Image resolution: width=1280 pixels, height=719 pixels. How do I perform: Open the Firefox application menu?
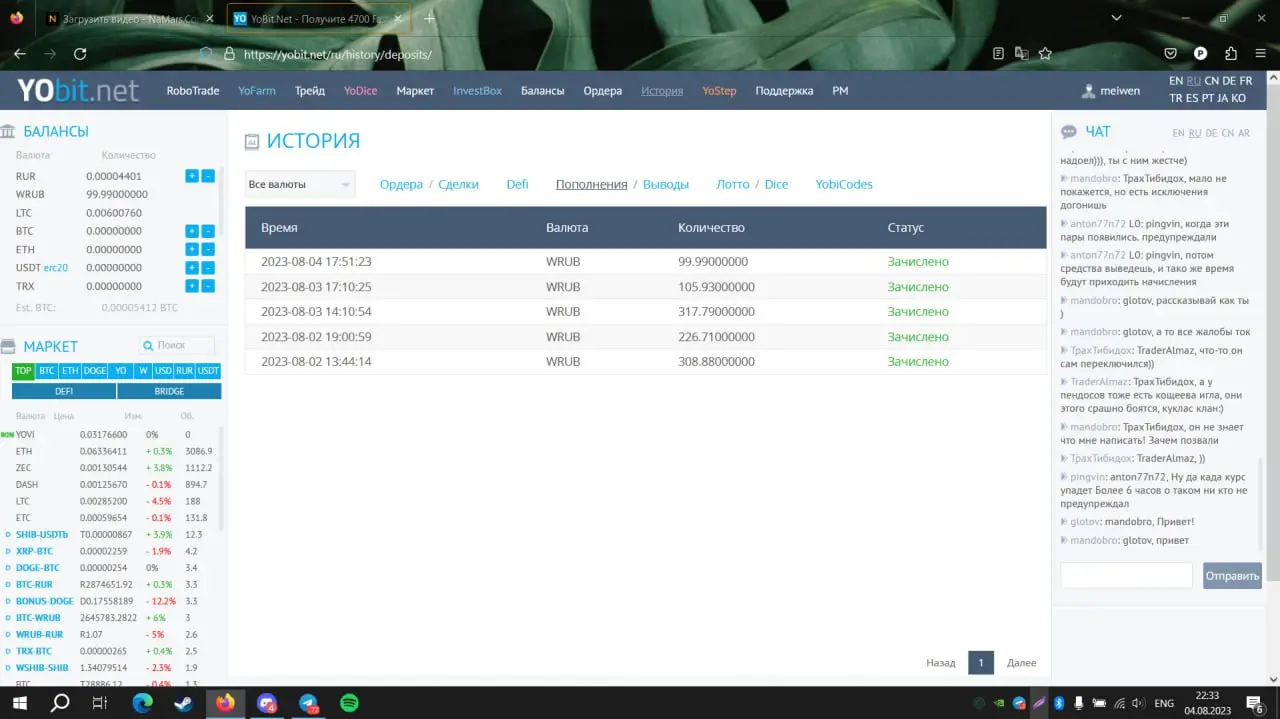pyautogui.click(x=1258, y=54)
